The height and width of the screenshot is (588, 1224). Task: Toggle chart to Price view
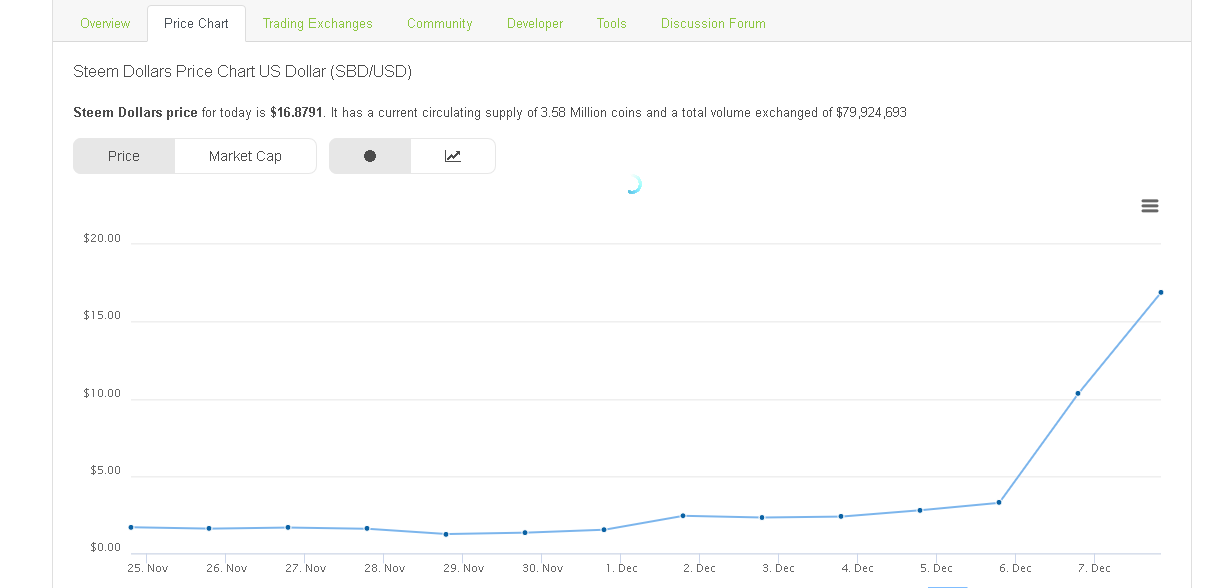tap(124, 156)
